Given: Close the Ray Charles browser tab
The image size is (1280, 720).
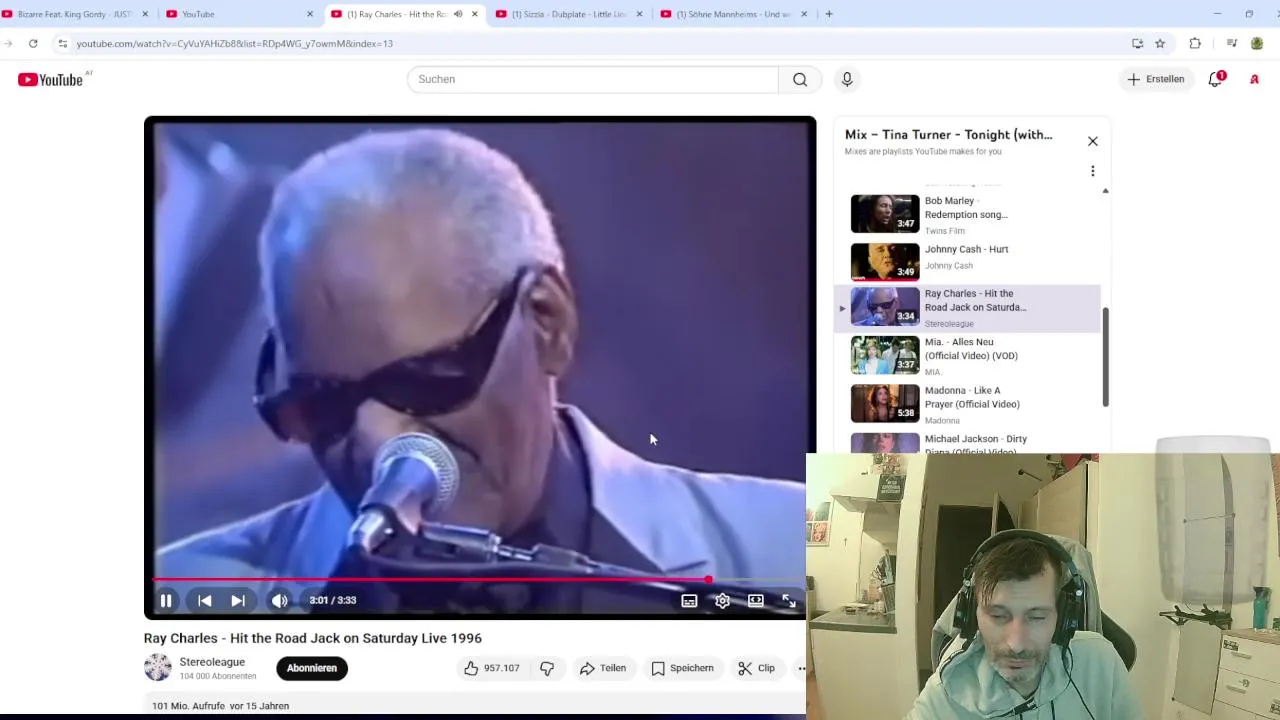Looking at the screenshot, I should (475, 14).
